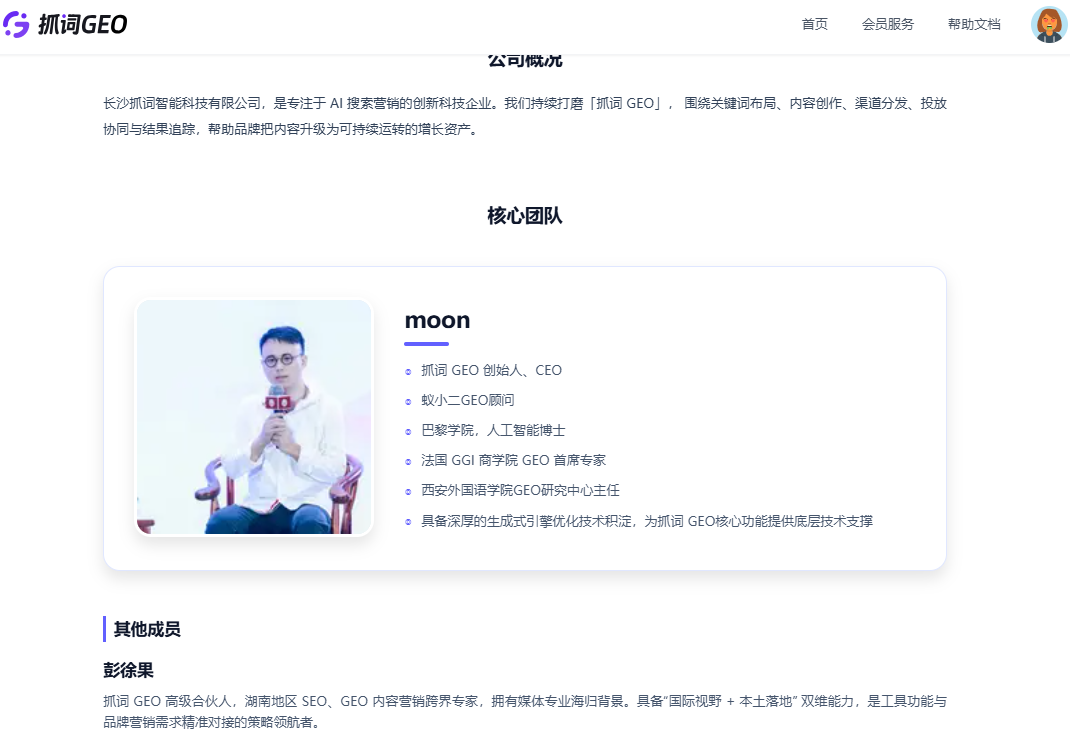The height and width of the screenshot is (745, 1070).
Task: Go to the 首页 menu item
Action: 815,25
